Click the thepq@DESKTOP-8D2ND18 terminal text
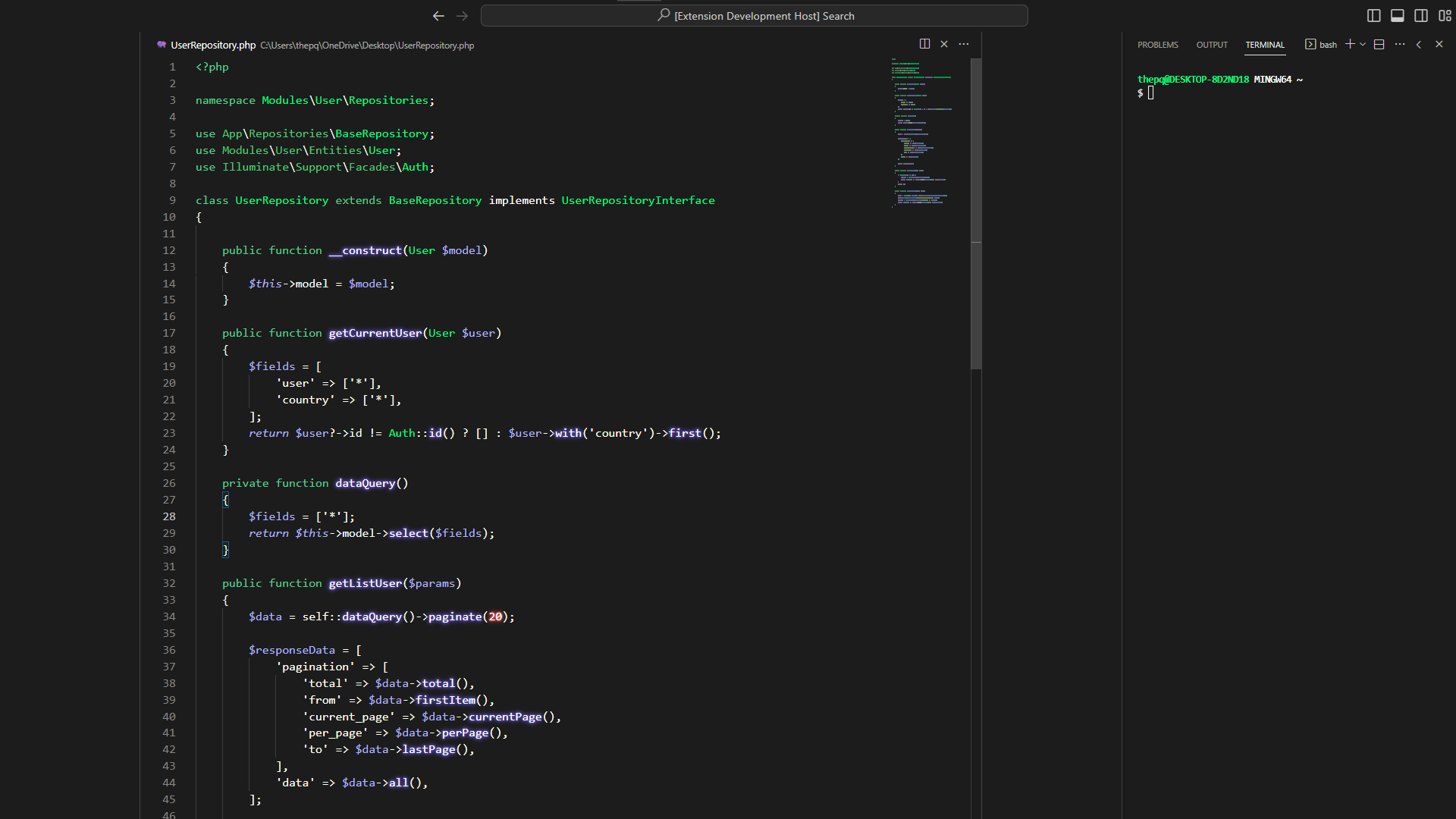The image size is (1456, 819). tap(1193, 79)
